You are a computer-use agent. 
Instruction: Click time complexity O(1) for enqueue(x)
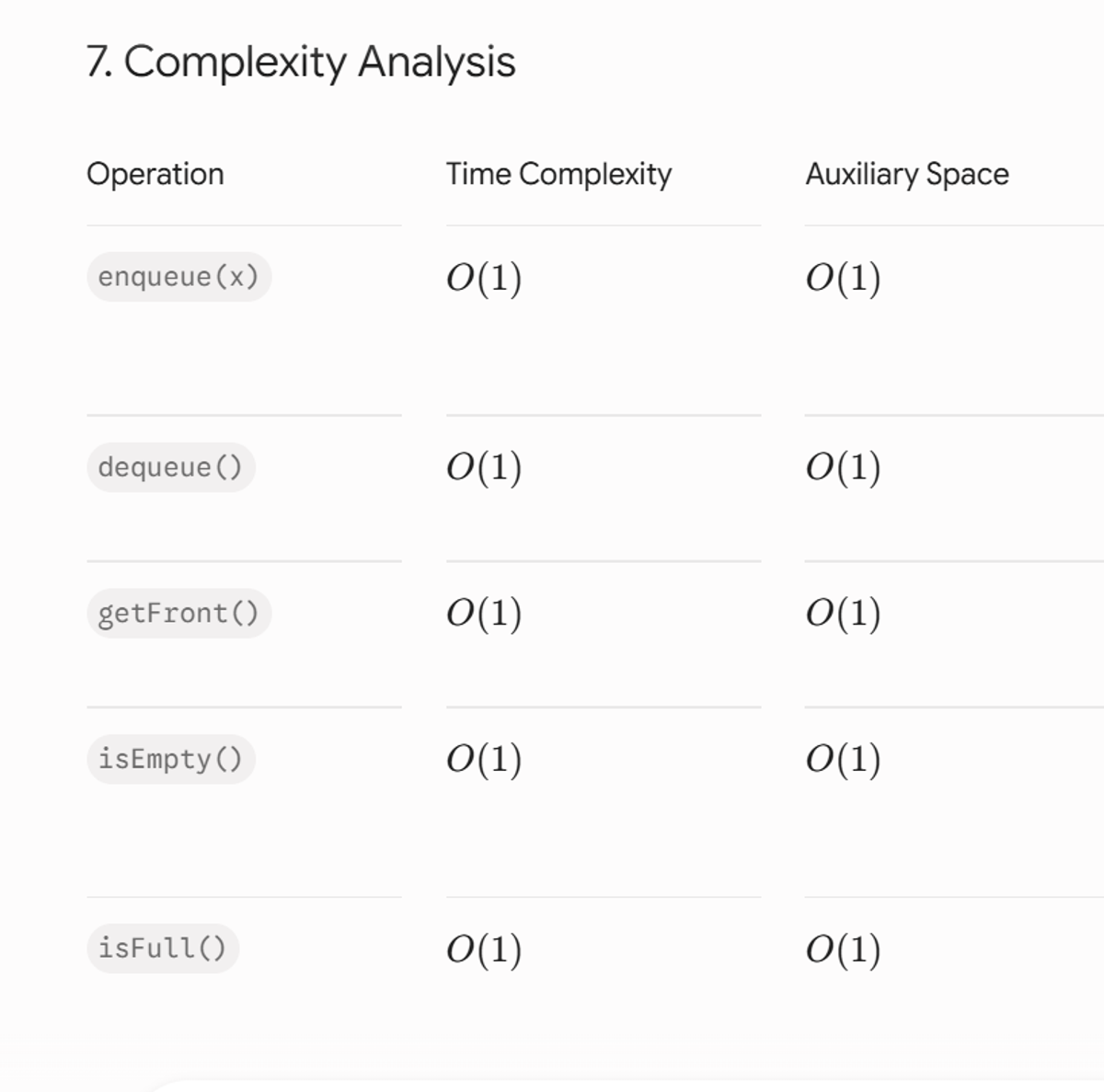click(484, 278)
